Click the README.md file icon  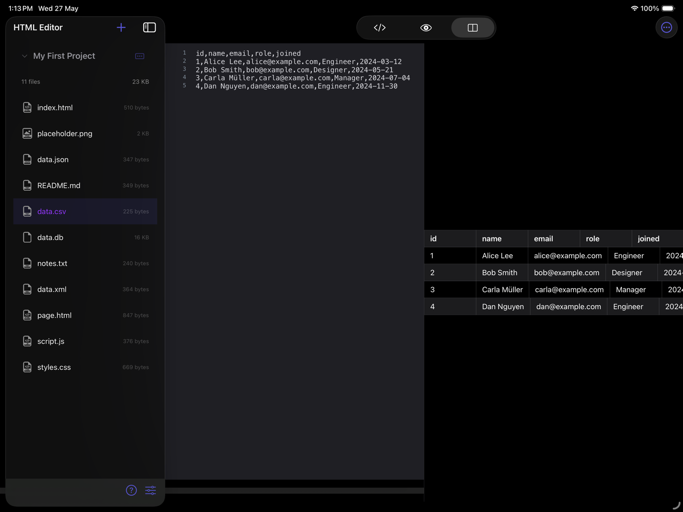point(27,185)
